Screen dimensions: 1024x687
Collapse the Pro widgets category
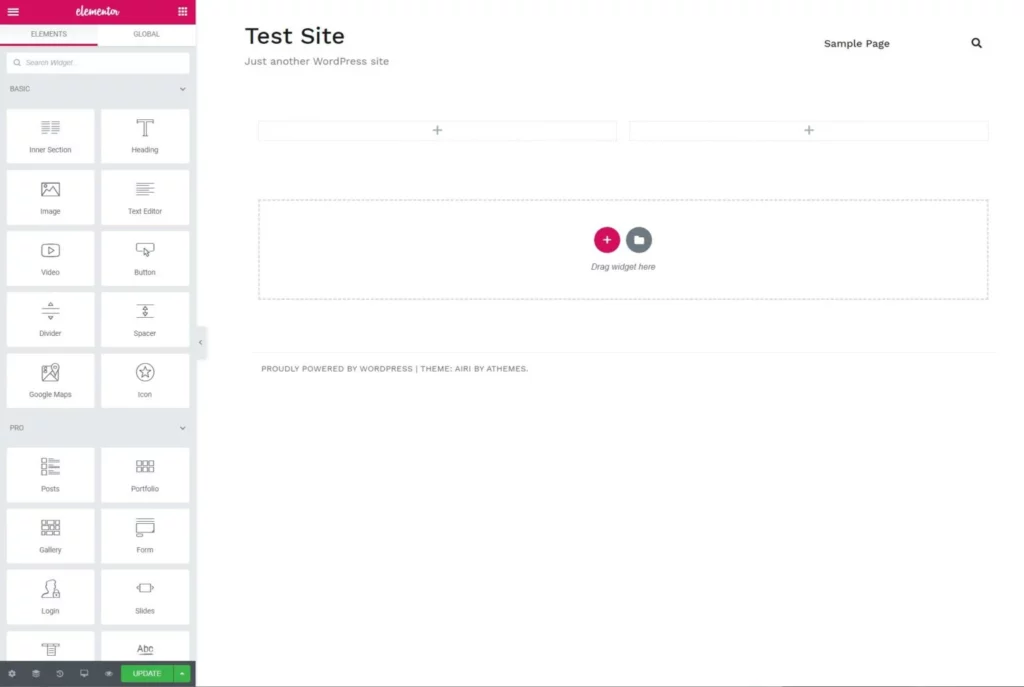click(x=182, y=428)
